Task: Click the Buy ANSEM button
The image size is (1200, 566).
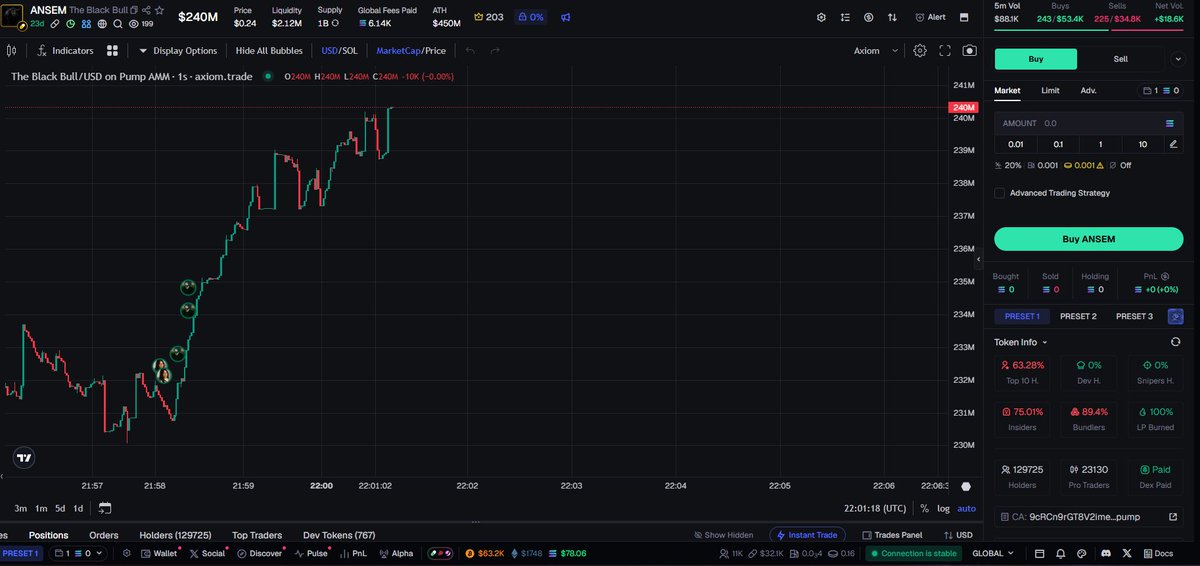Action: (1088, 239)
